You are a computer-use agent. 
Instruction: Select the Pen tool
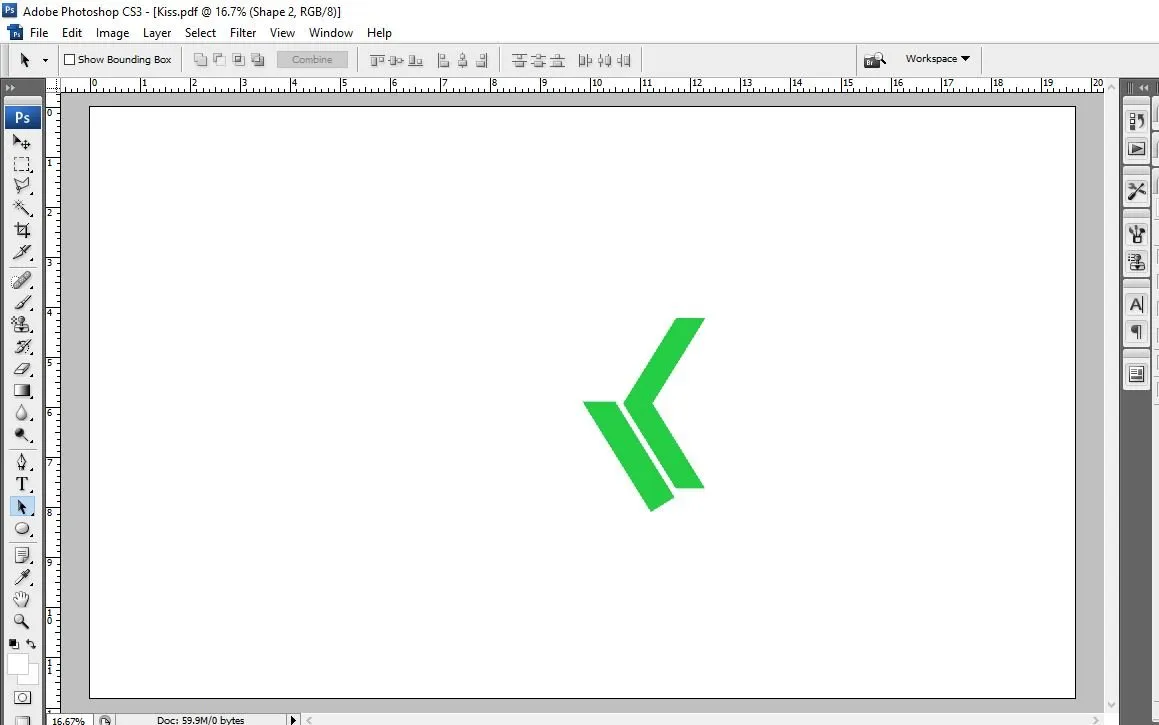pos(21,462)
